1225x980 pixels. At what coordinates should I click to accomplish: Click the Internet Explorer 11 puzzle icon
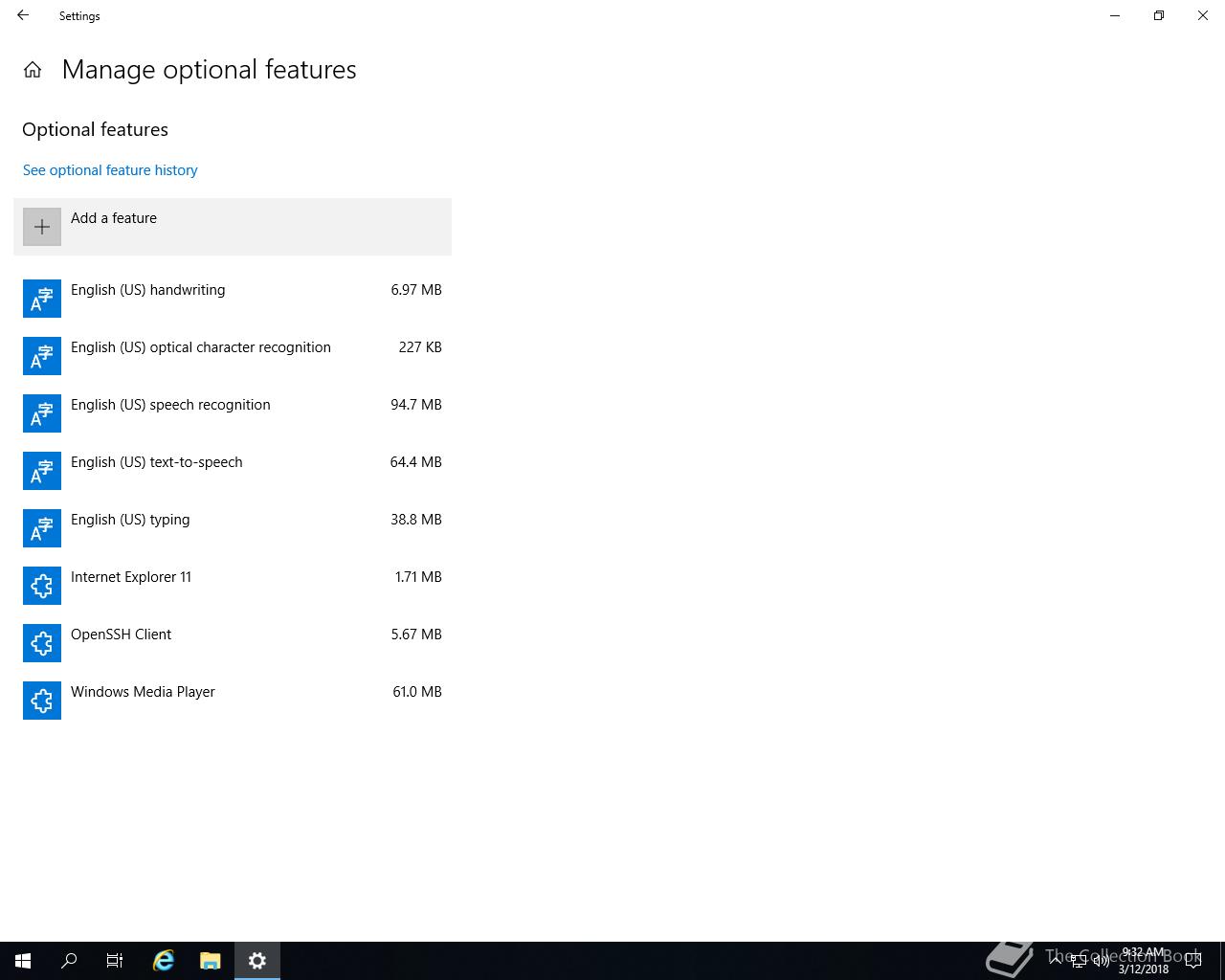tap(42, 586)
